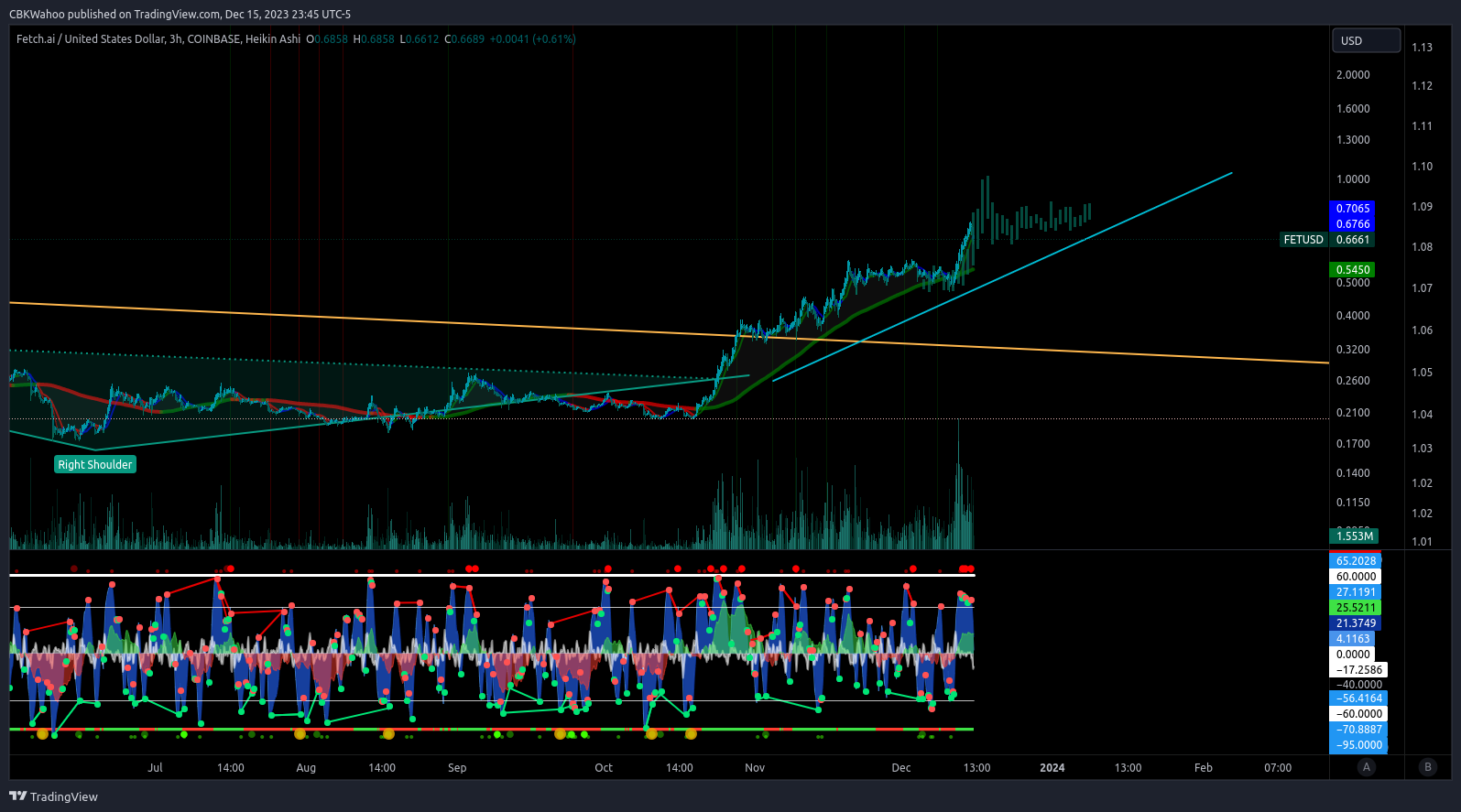Click the CBKWahoo published header text

(x=180, y=14)
